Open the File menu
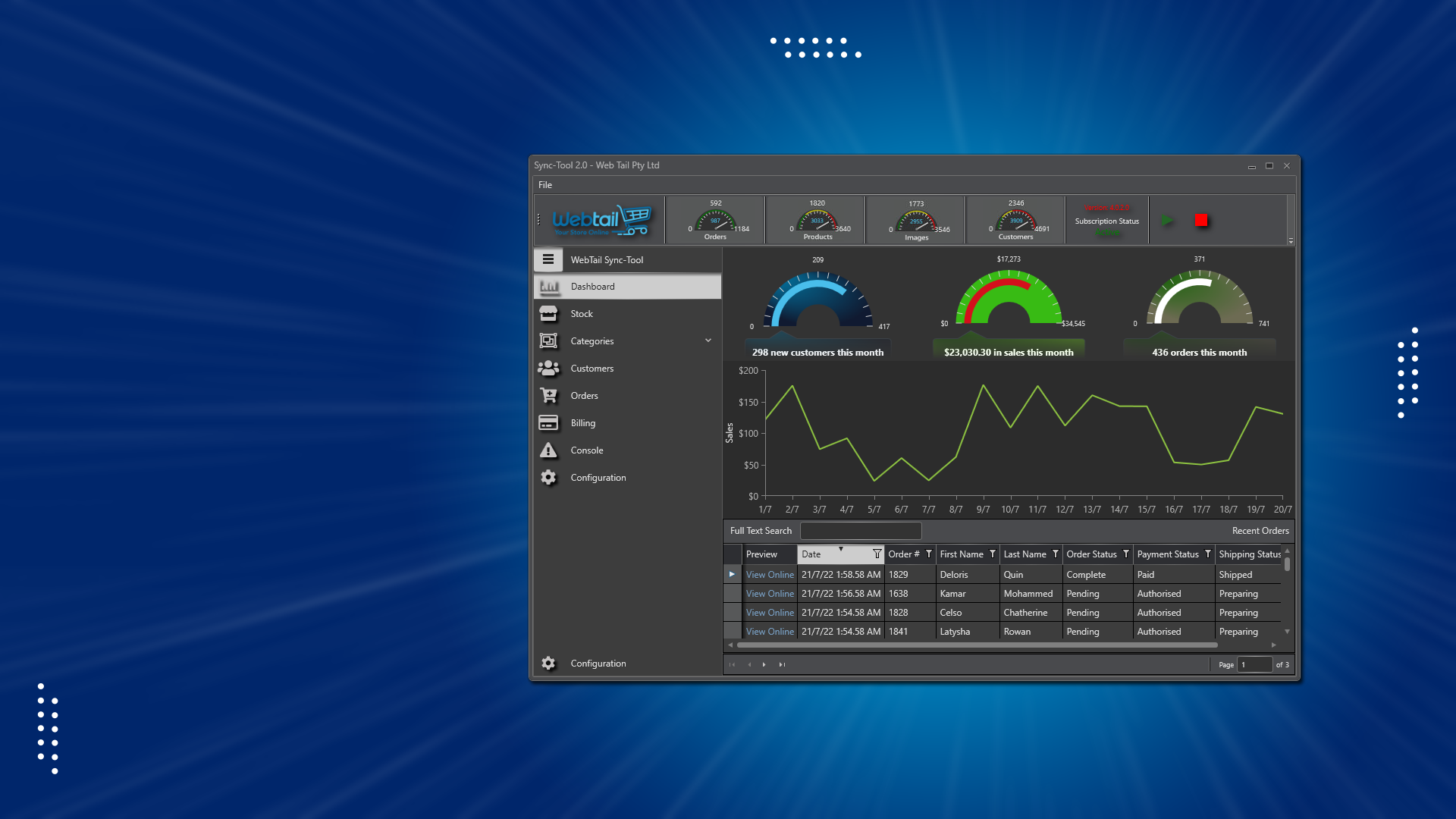The image size is (1456, 819). (x=545, y=185)
